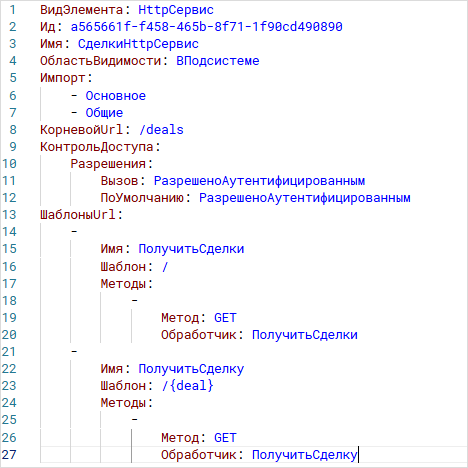Click the key 'Обработчик' on line 27
The image size is (468, 468).
pos(199,455)
